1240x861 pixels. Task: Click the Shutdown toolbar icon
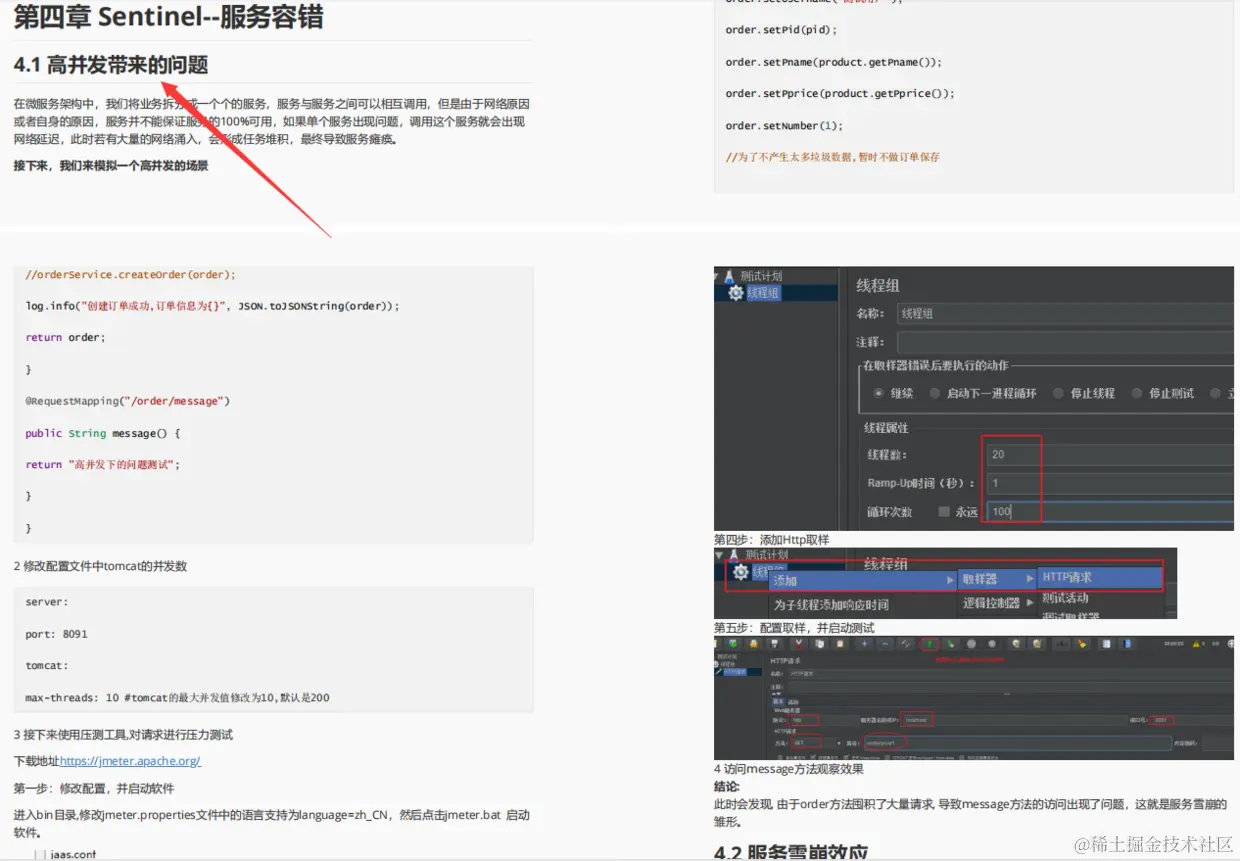(992, 643)
